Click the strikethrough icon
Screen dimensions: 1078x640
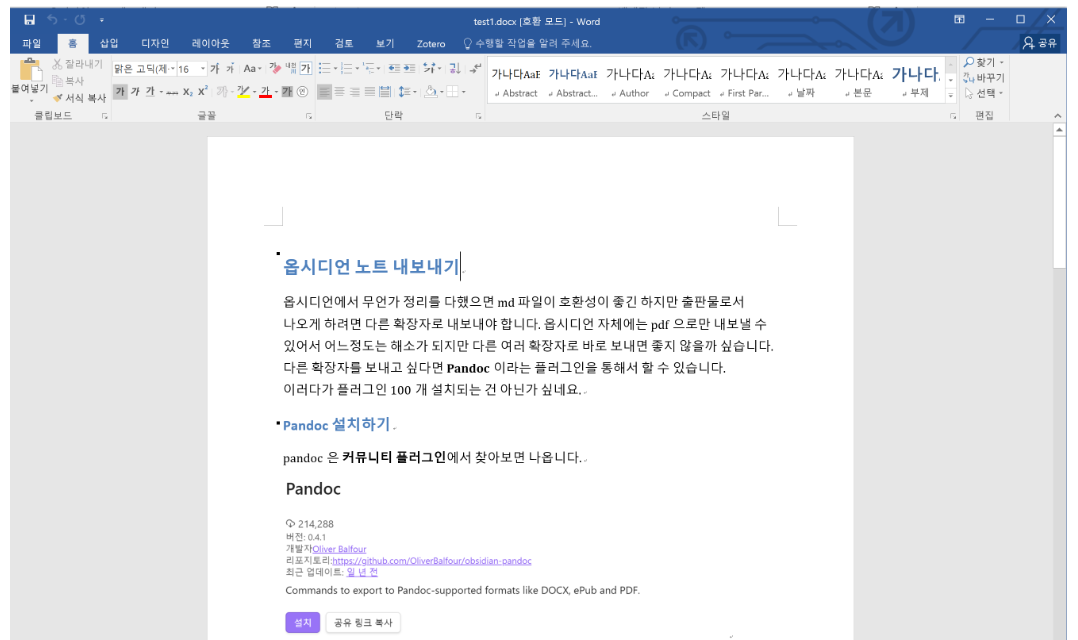(172, 91)
